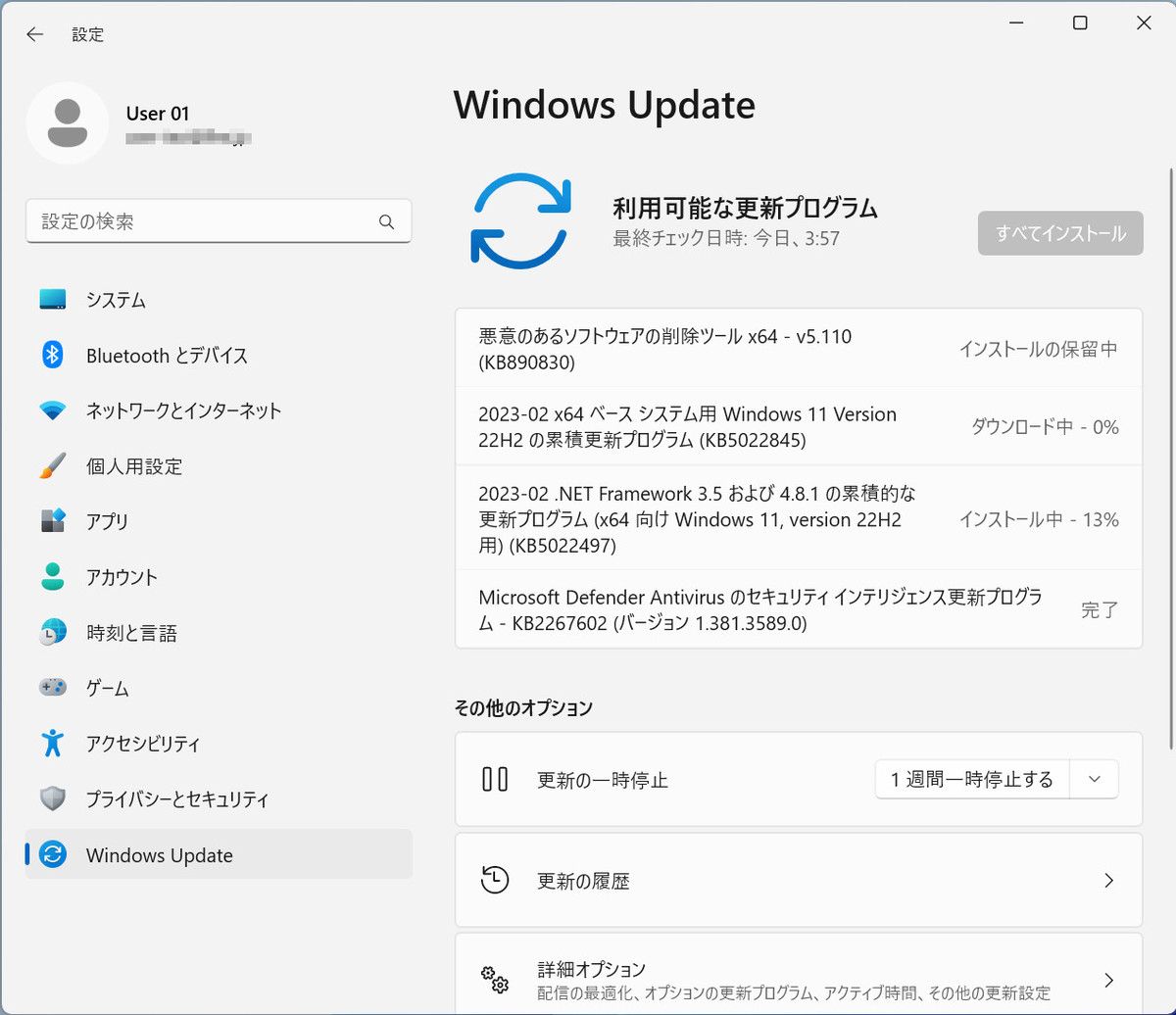The height and width of the screenshot is (1015, 1176).
Task: Click the 利用可能な更新プログラム heading
Action: [x=745, y=207]
